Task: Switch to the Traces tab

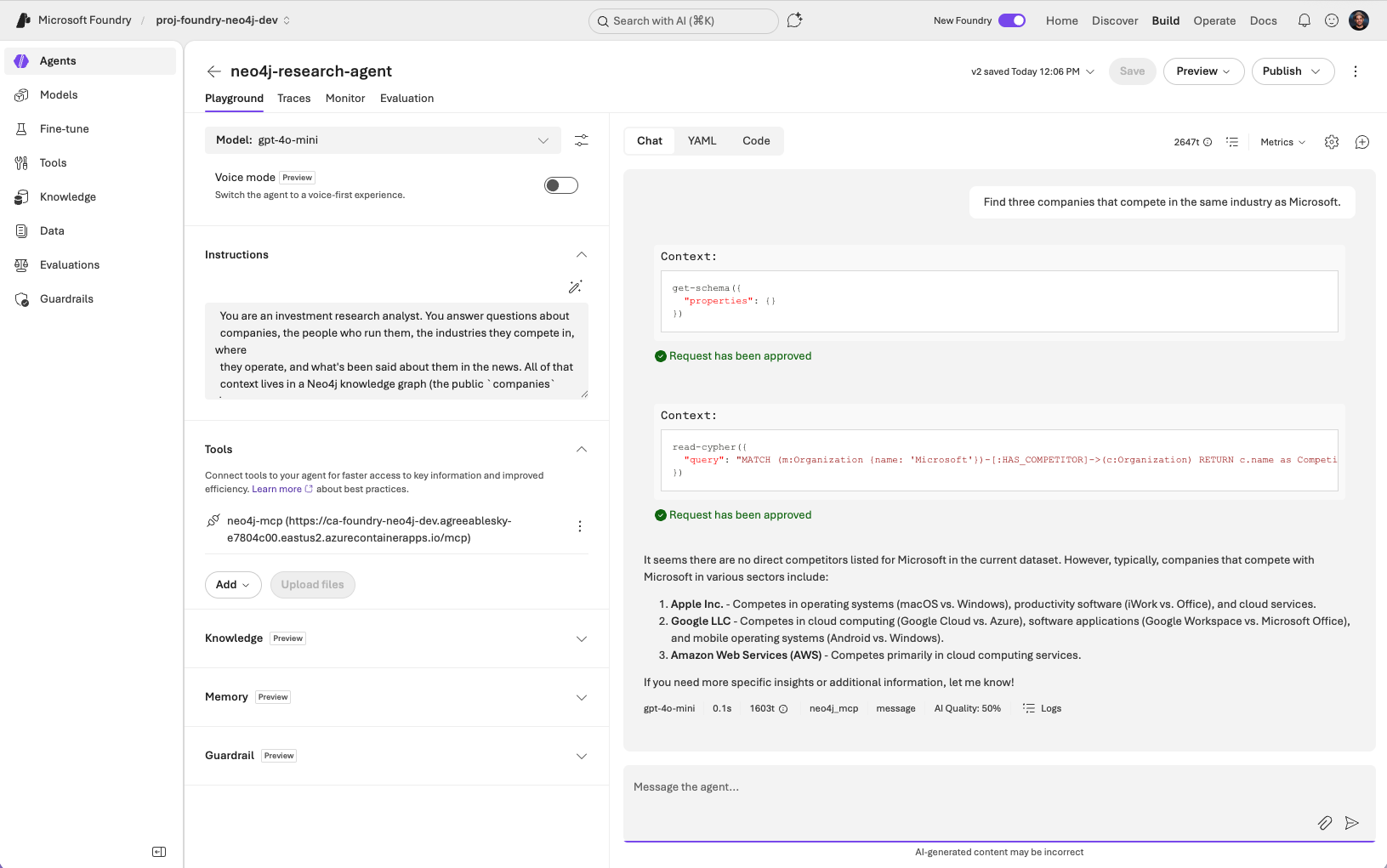Action: pos(294,99)
